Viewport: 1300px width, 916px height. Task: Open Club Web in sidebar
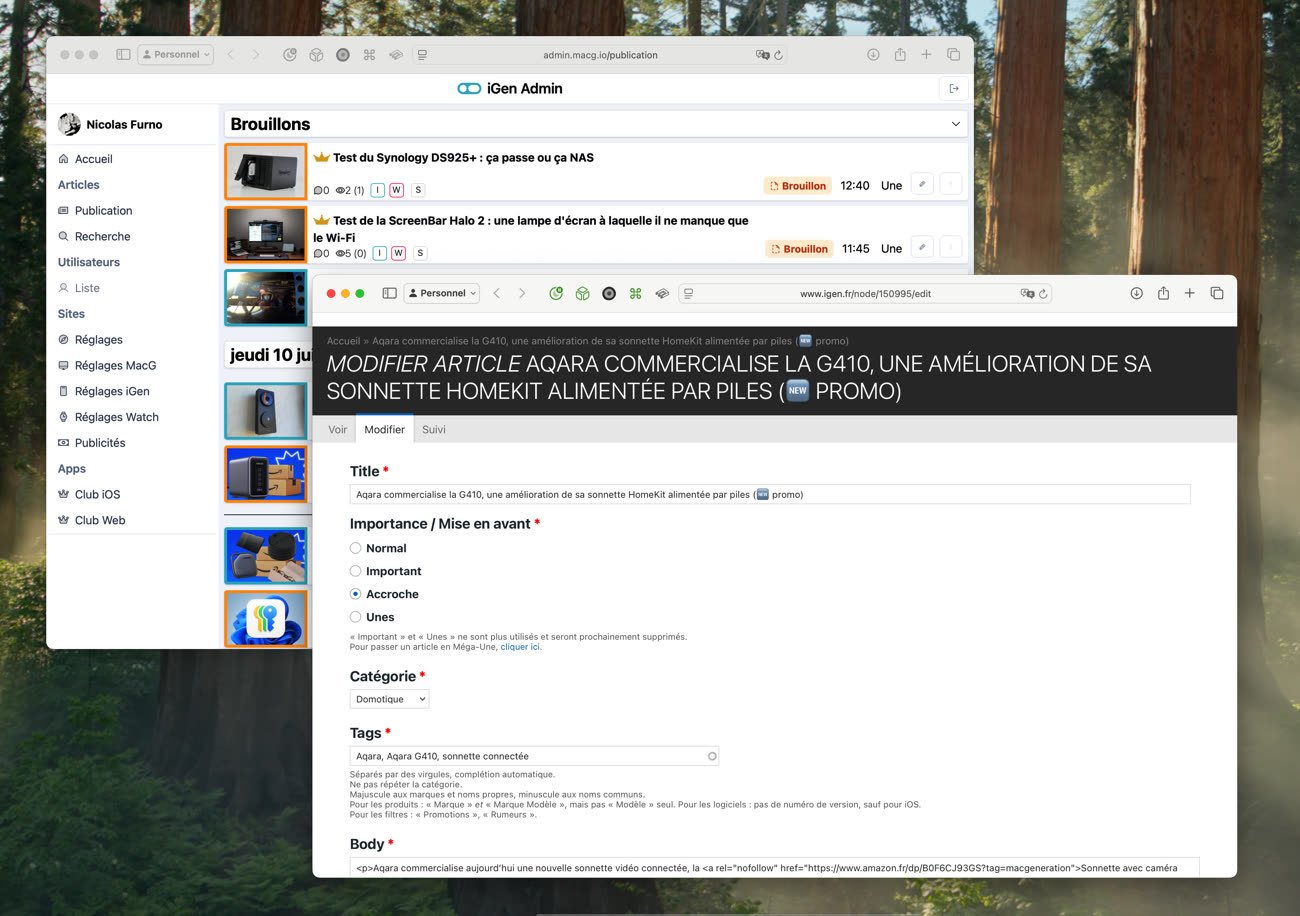100,521
